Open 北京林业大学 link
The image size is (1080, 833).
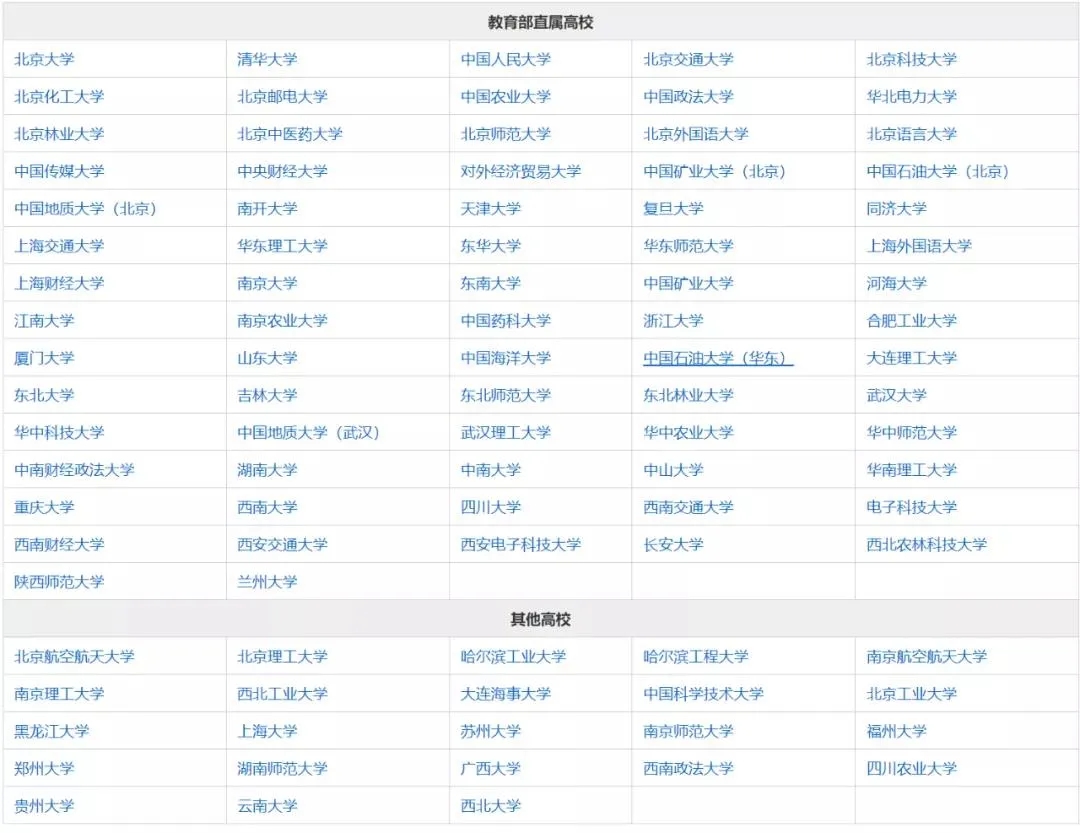(x=59, y=134)
